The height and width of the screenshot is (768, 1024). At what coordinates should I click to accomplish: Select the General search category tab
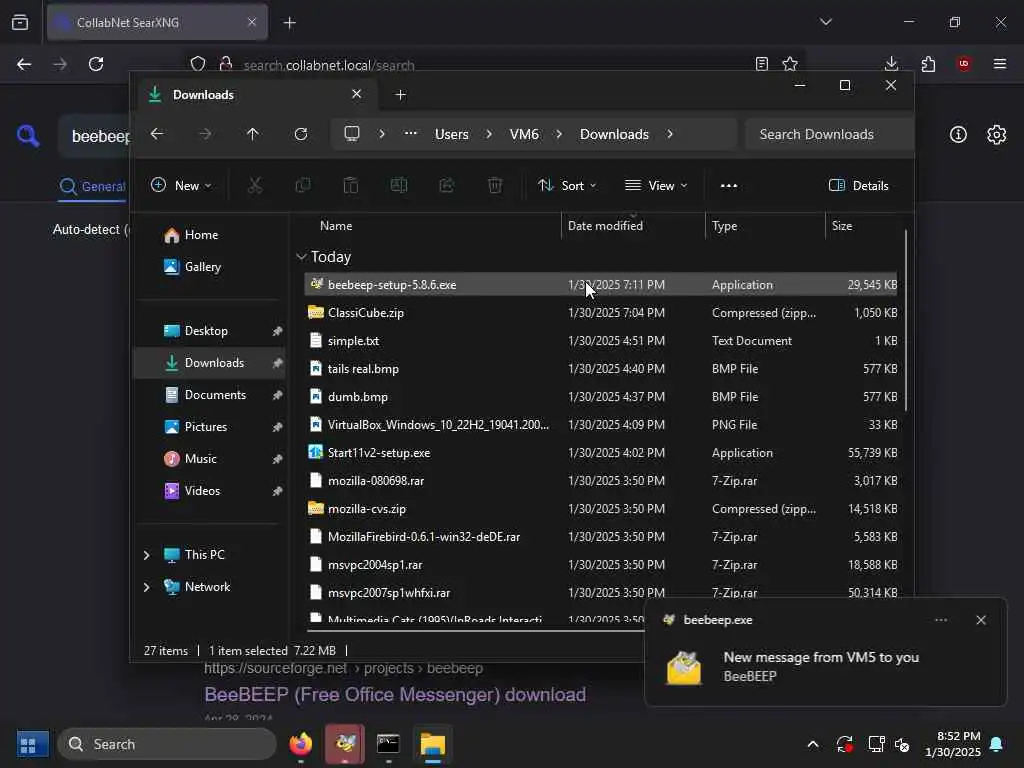point(93,187)
